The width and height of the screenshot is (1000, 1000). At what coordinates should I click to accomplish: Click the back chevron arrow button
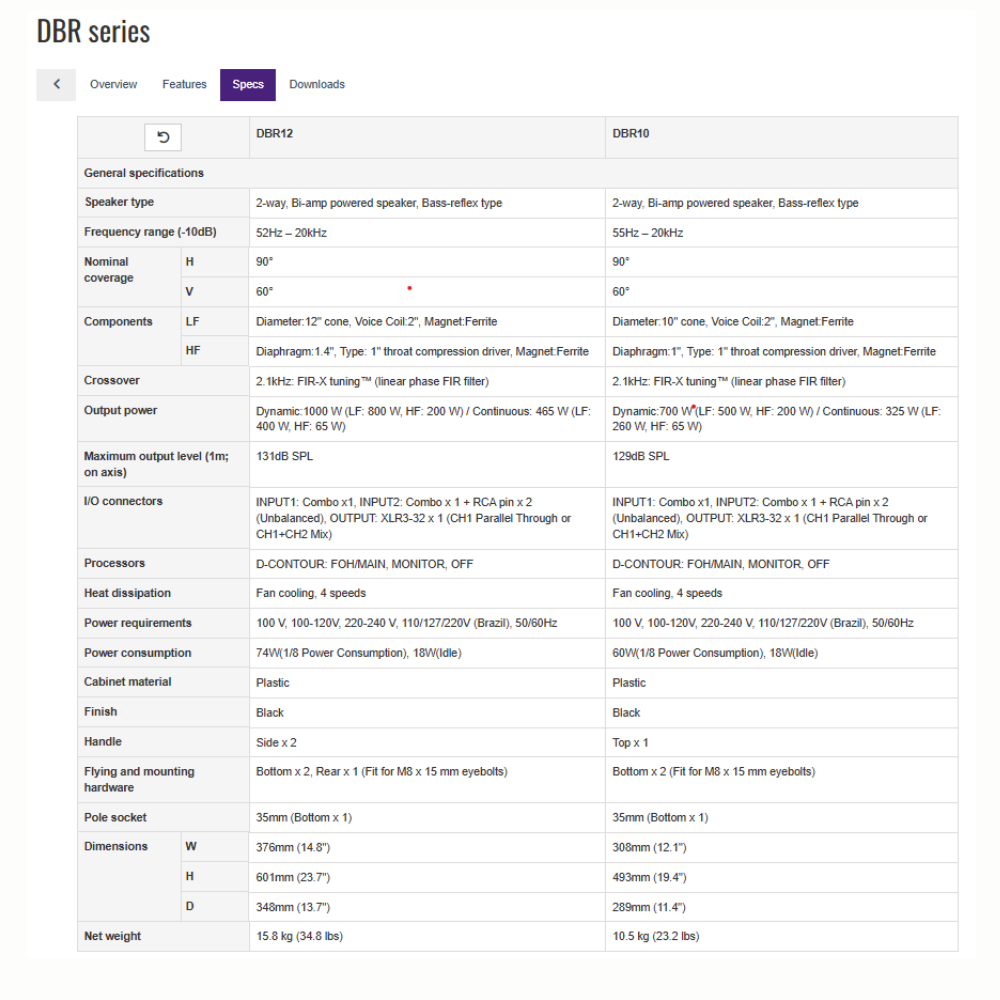(56, 85)
